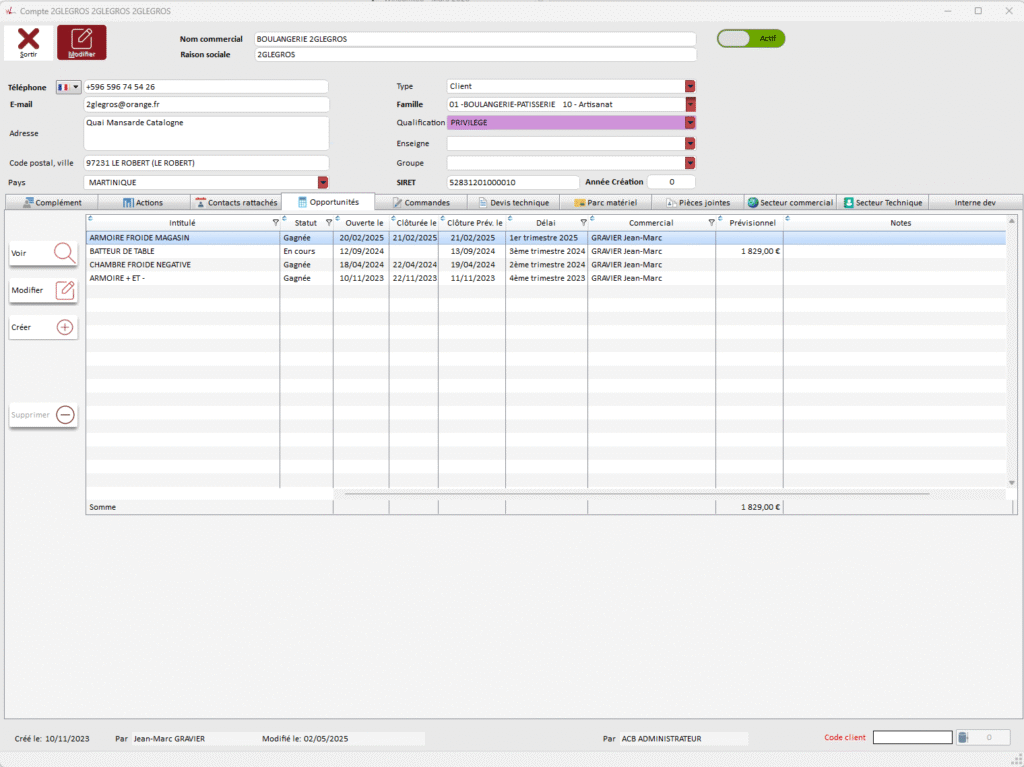Open the Parc matériel tab
This screenshot has height=767, width=1024.
point(605,202)
